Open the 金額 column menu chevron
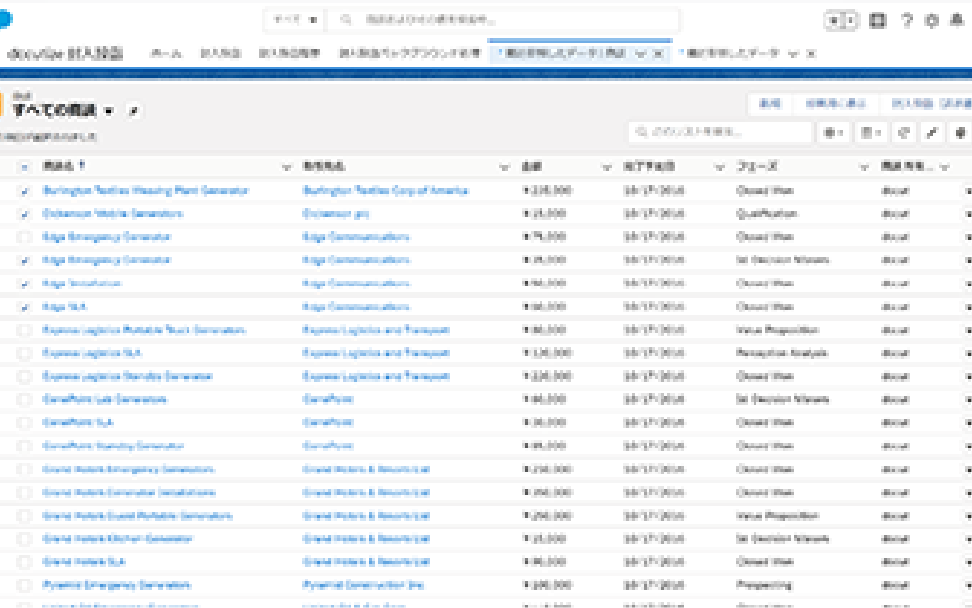 (x=606, y=167)
